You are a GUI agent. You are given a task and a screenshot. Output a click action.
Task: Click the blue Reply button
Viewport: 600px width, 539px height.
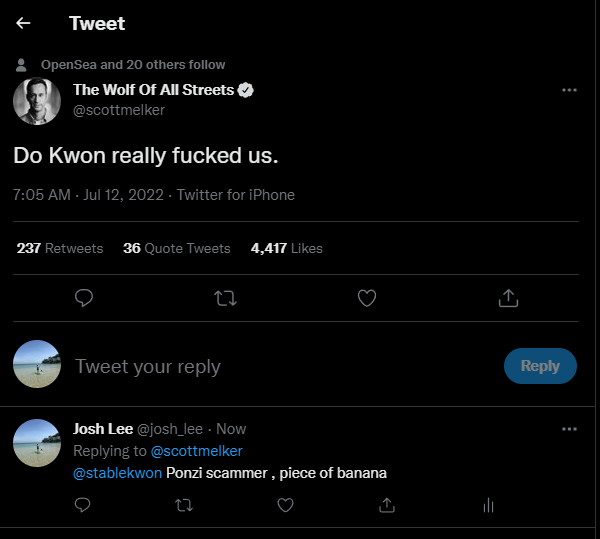coord(540,366)
